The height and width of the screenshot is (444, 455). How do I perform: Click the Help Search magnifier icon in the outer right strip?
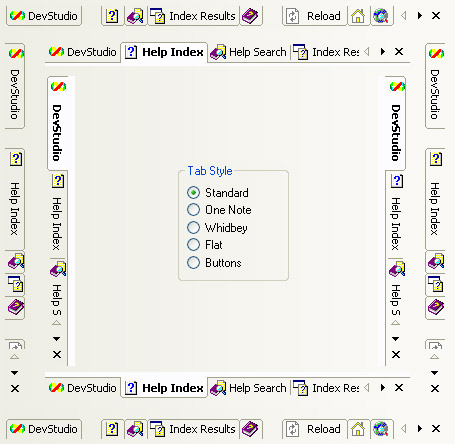[435, 262]
